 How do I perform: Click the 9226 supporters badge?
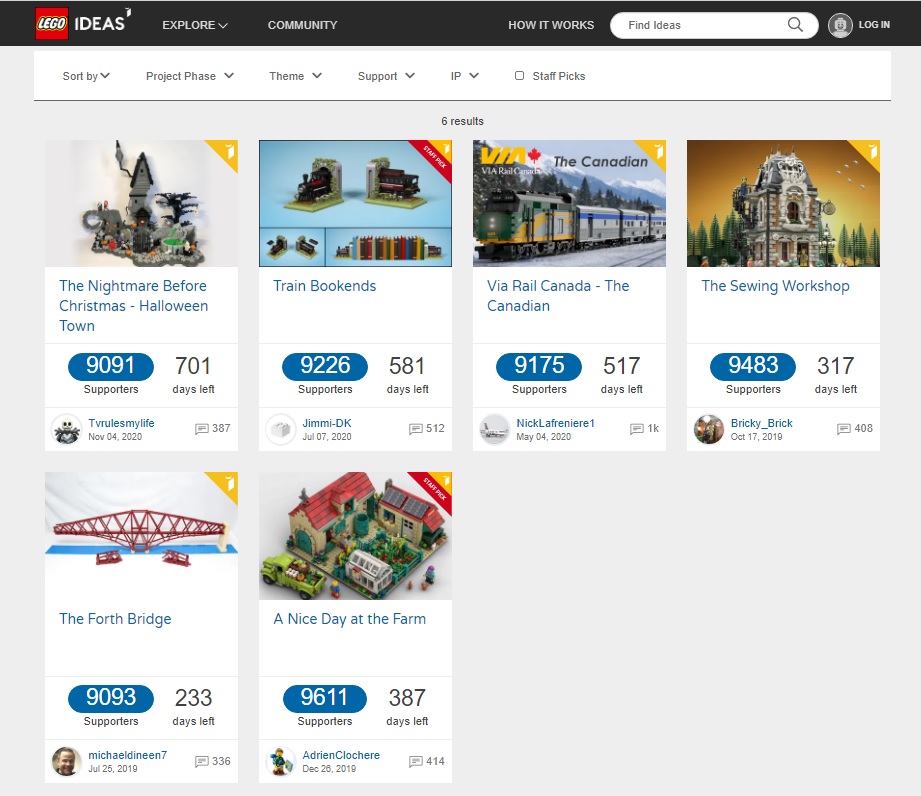click(x=325, y=366)
